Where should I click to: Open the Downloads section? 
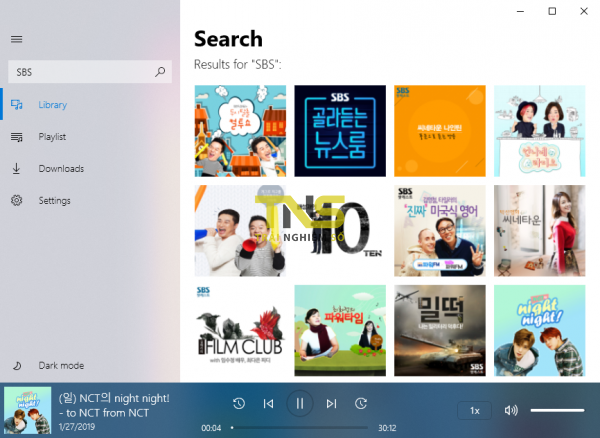click(61, 168)
